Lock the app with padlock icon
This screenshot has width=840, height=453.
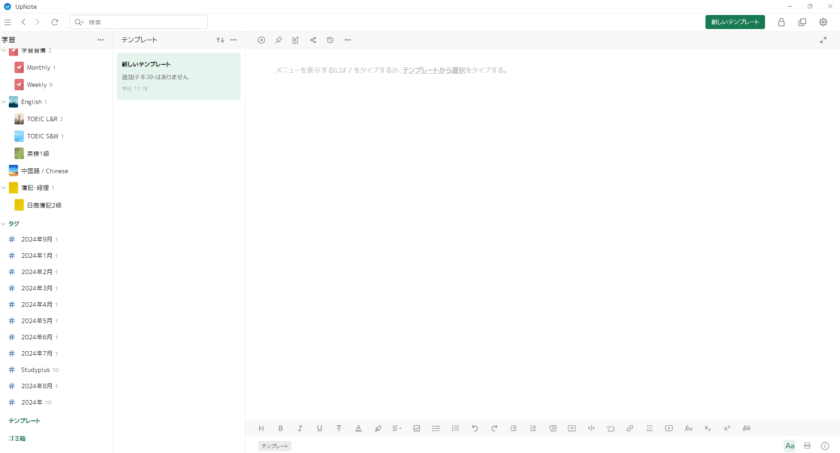[x=782, y=22]
